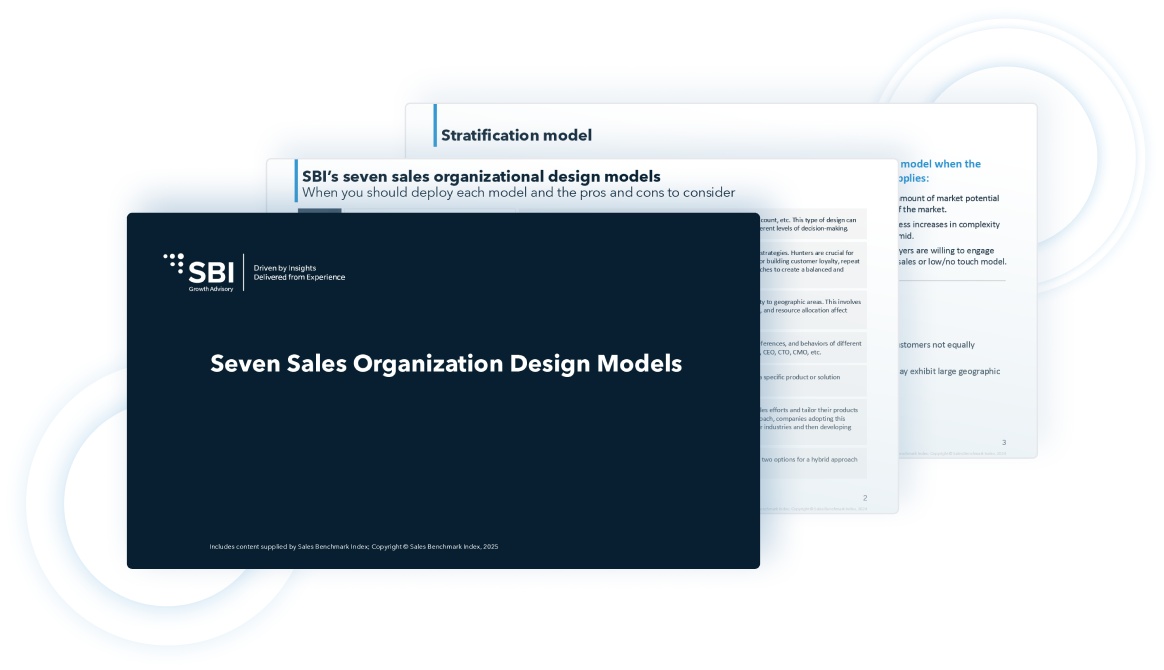Click the 'When you should deploy each model' subtitle
Screen dimensions: 1164x670
point(518,192)
